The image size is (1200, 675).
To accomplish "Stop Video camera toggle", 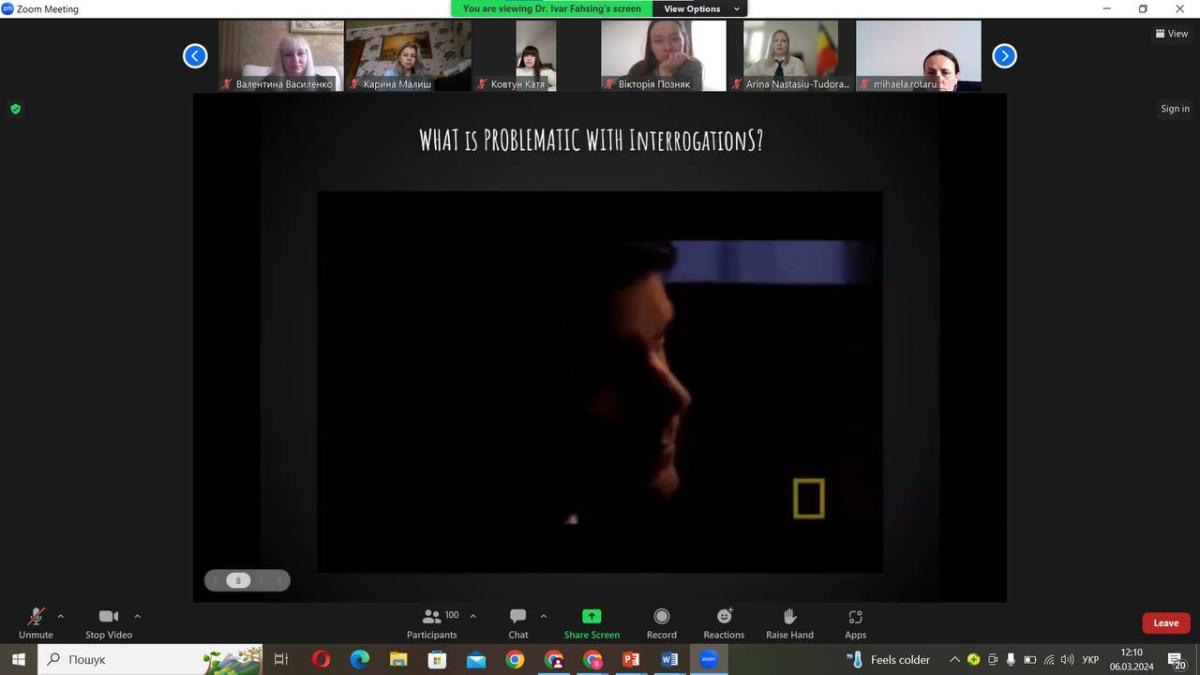I will (x=108, y=622).
